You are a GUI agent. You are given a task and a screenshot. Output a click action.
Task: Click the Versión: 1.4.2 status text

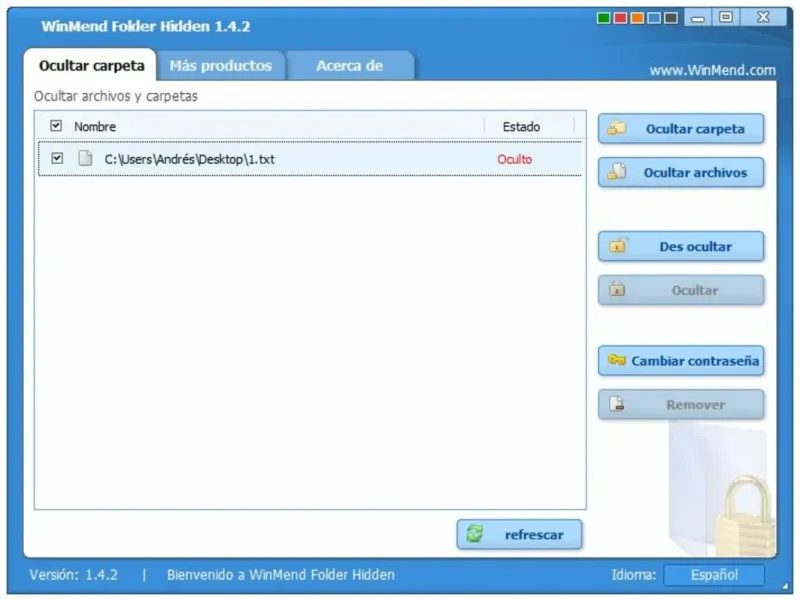(x=73, y=575)
